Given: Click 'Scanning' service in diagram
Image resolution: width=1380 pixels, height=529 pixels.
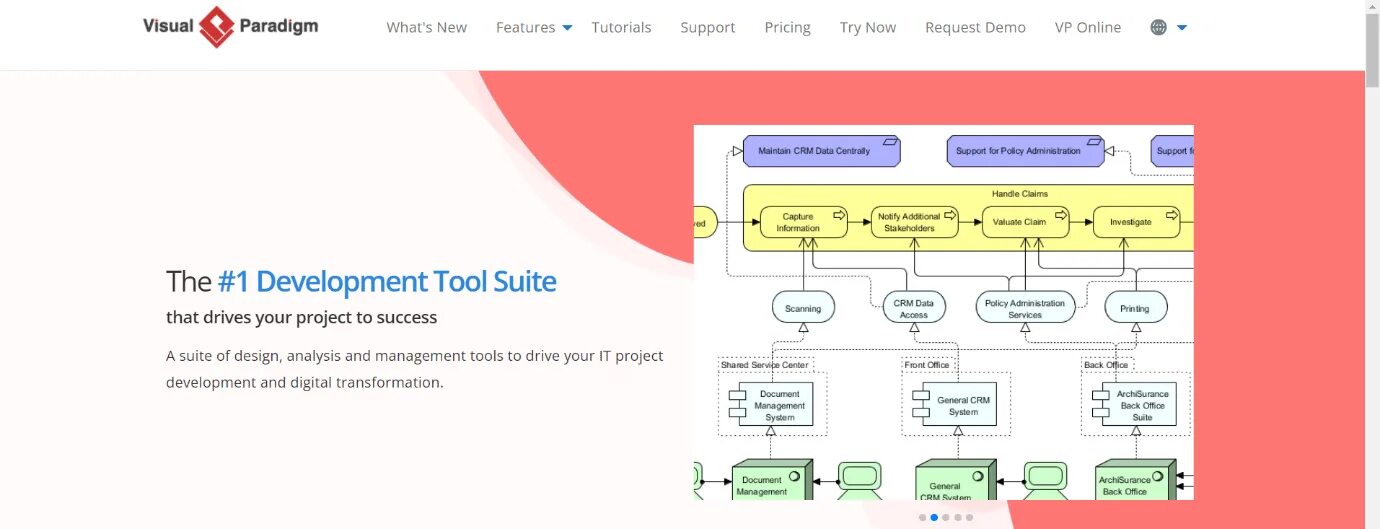Looking at the screenshot, I should point(803,308).
